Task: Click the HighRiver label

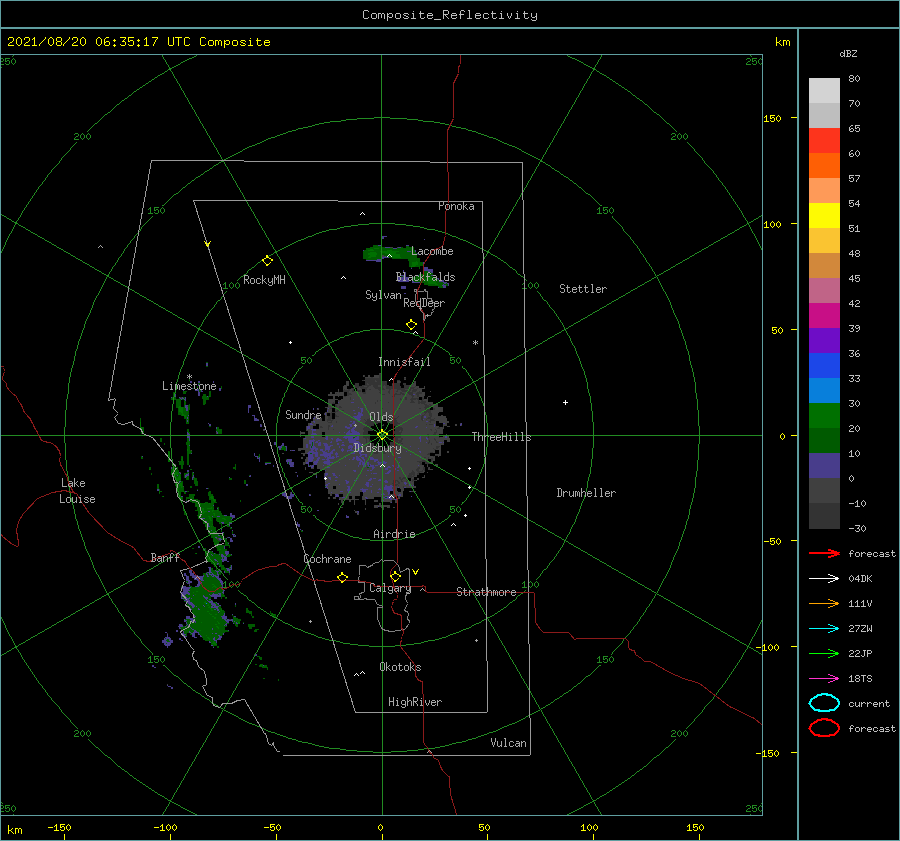Action: [414, 702]
